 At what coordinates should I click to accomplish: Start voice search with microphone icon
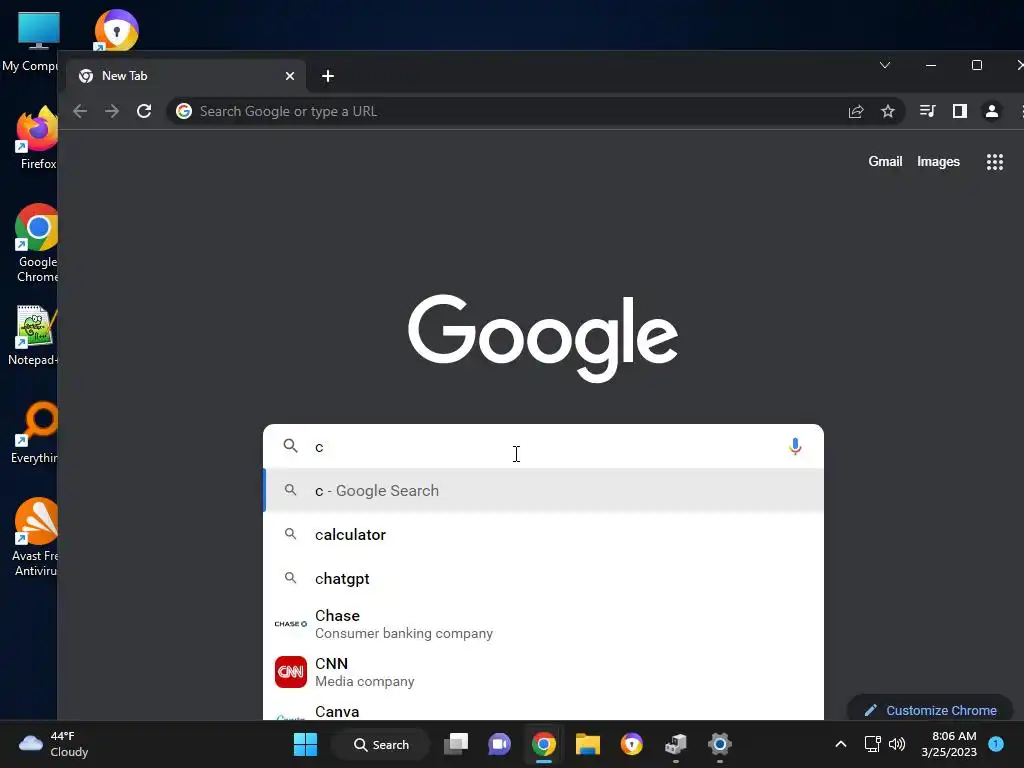click(x=795, y=447)
